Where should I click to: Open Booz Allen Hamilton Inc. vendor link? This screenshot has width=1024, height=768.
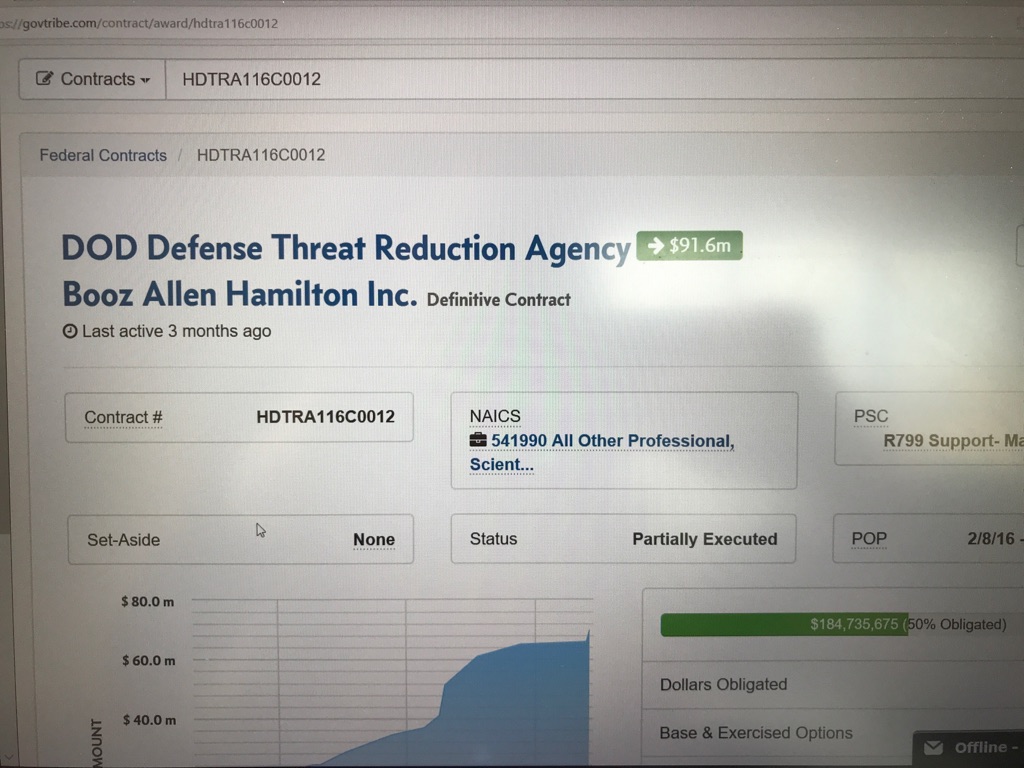tap(239, 294)
